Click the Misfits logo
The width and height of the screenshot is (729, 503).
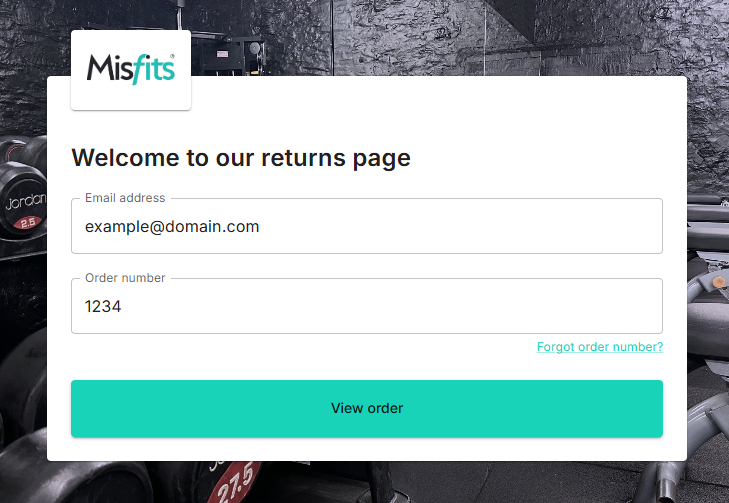pyautogui.click(x=131, y=70)
